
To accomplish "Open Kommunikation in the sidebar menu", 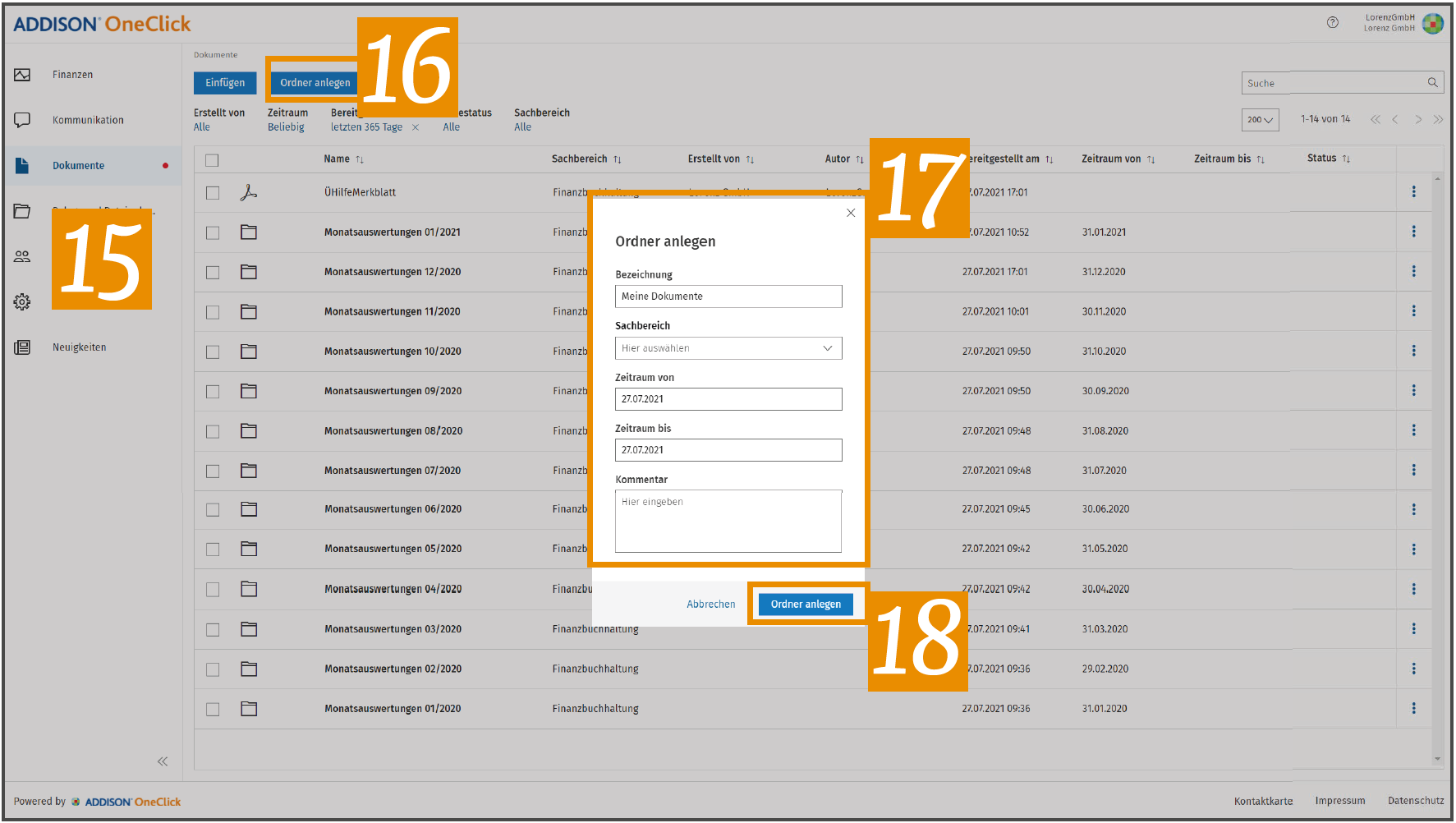I will tap(88, 120).
